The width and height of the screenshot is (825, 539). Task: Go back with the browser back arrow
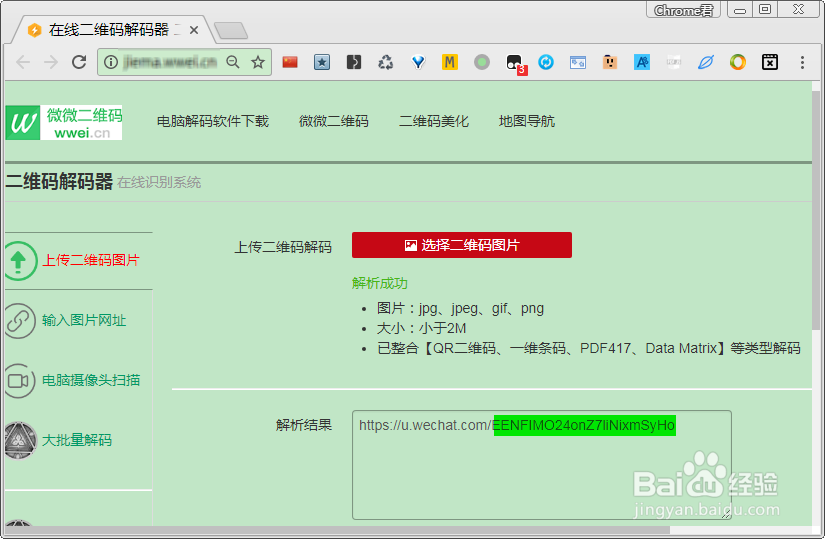[x=23, y=62]
